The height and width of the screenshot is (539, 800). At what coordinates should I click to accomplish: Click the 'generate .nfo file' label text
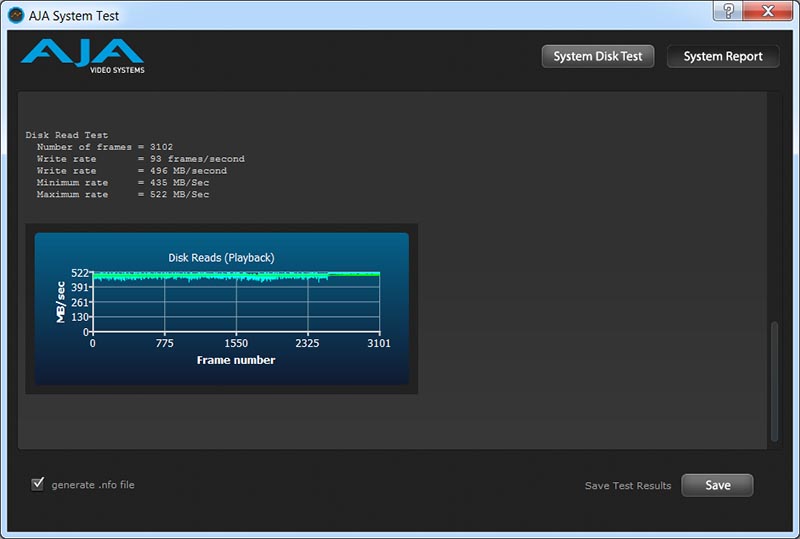click(93, 485)
